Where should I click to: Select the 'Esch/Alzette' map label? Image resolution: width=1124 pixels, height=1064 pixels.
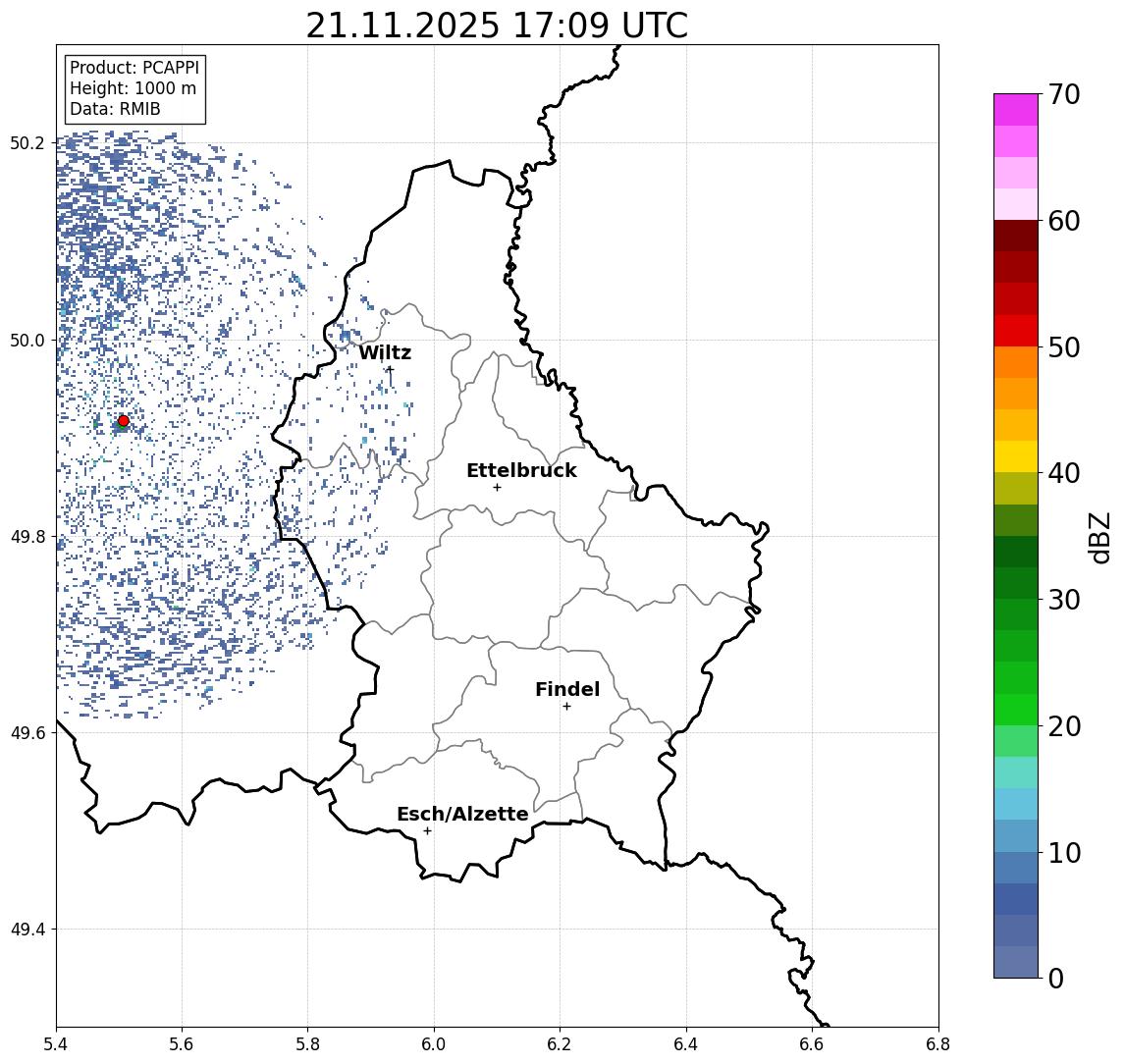(x=462, y=814)
